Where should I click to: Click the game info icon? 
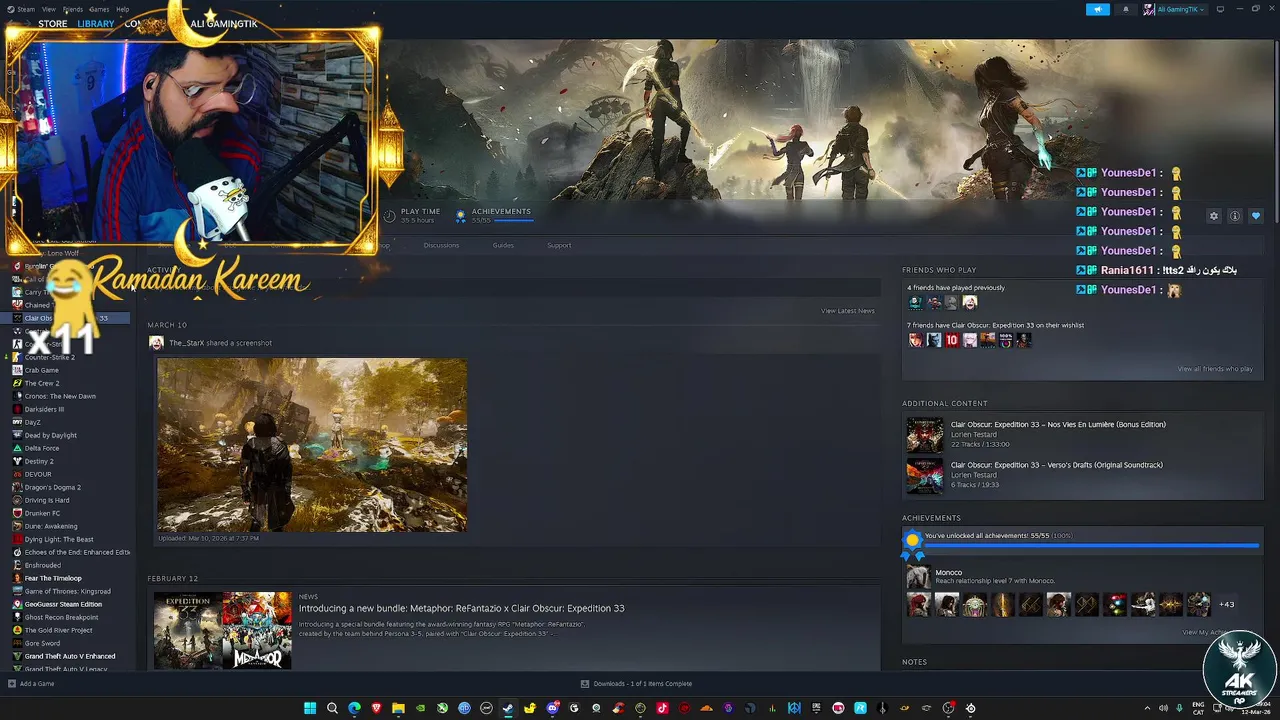click(1235, 216)
